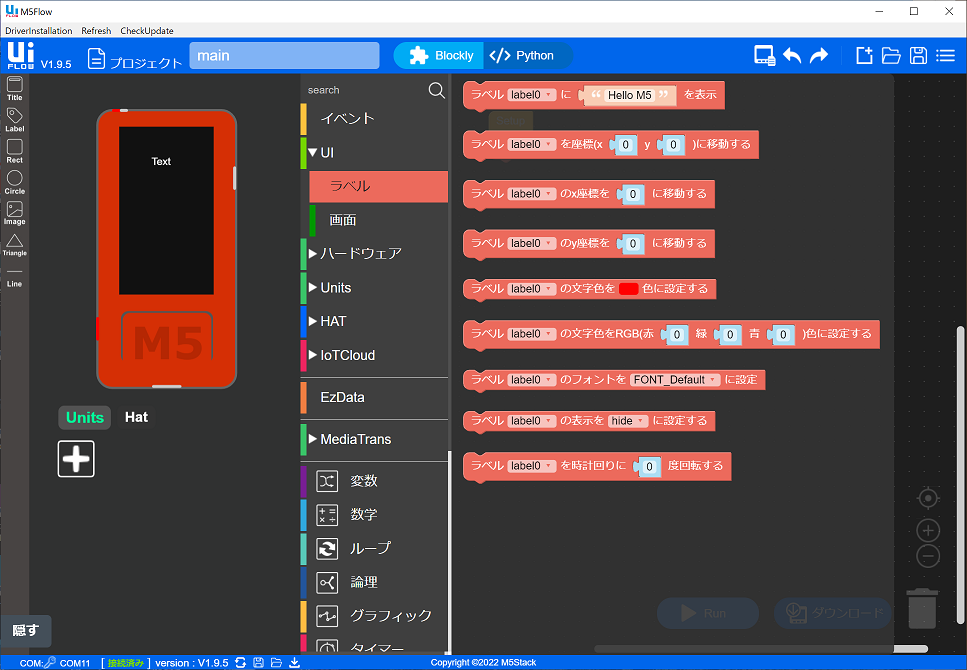Open a project with the top-bar folder icon
Image resolution: width=967 pixels, height=670 pixels.
pos(891,56)
